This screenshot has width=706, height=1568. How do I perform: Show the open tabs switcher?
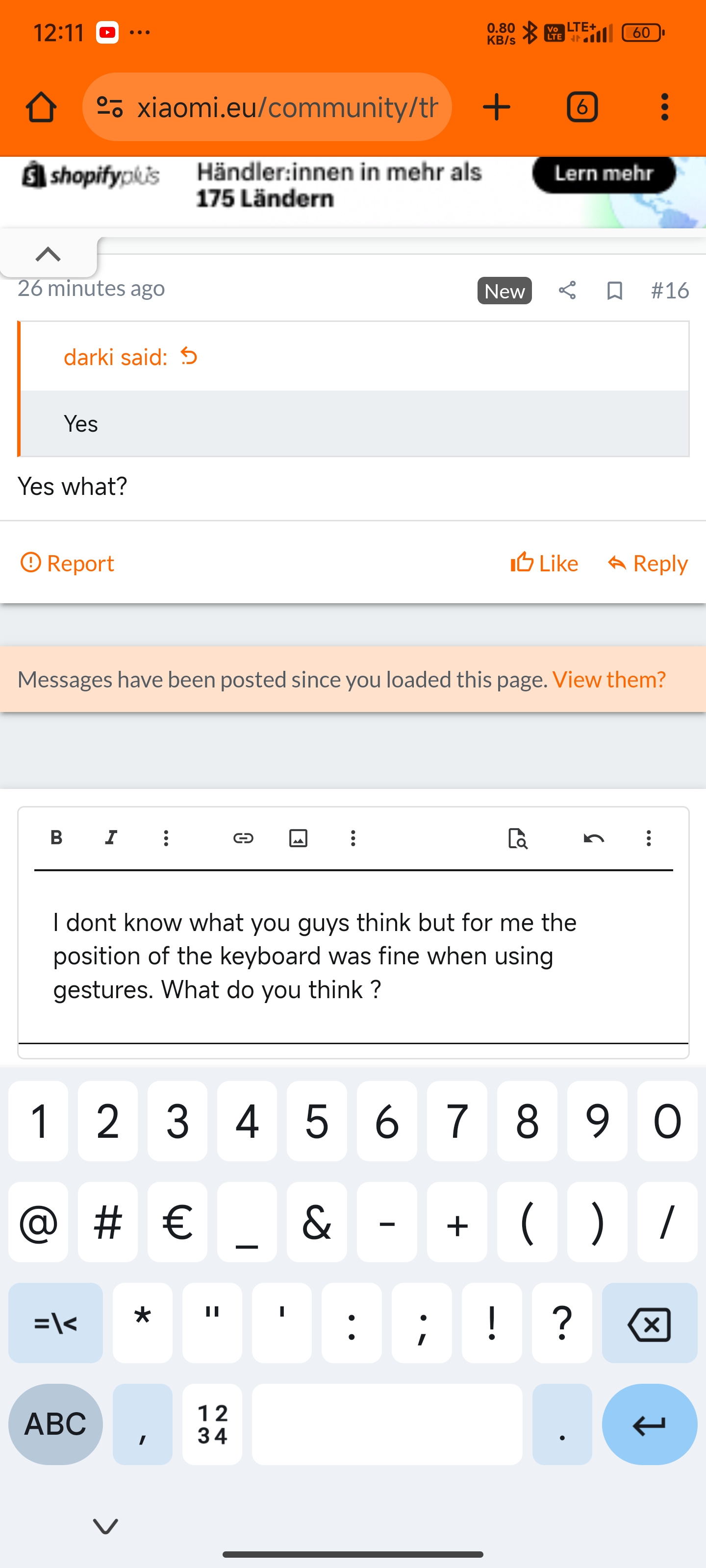pyautogui.click(x=582, y=107)
